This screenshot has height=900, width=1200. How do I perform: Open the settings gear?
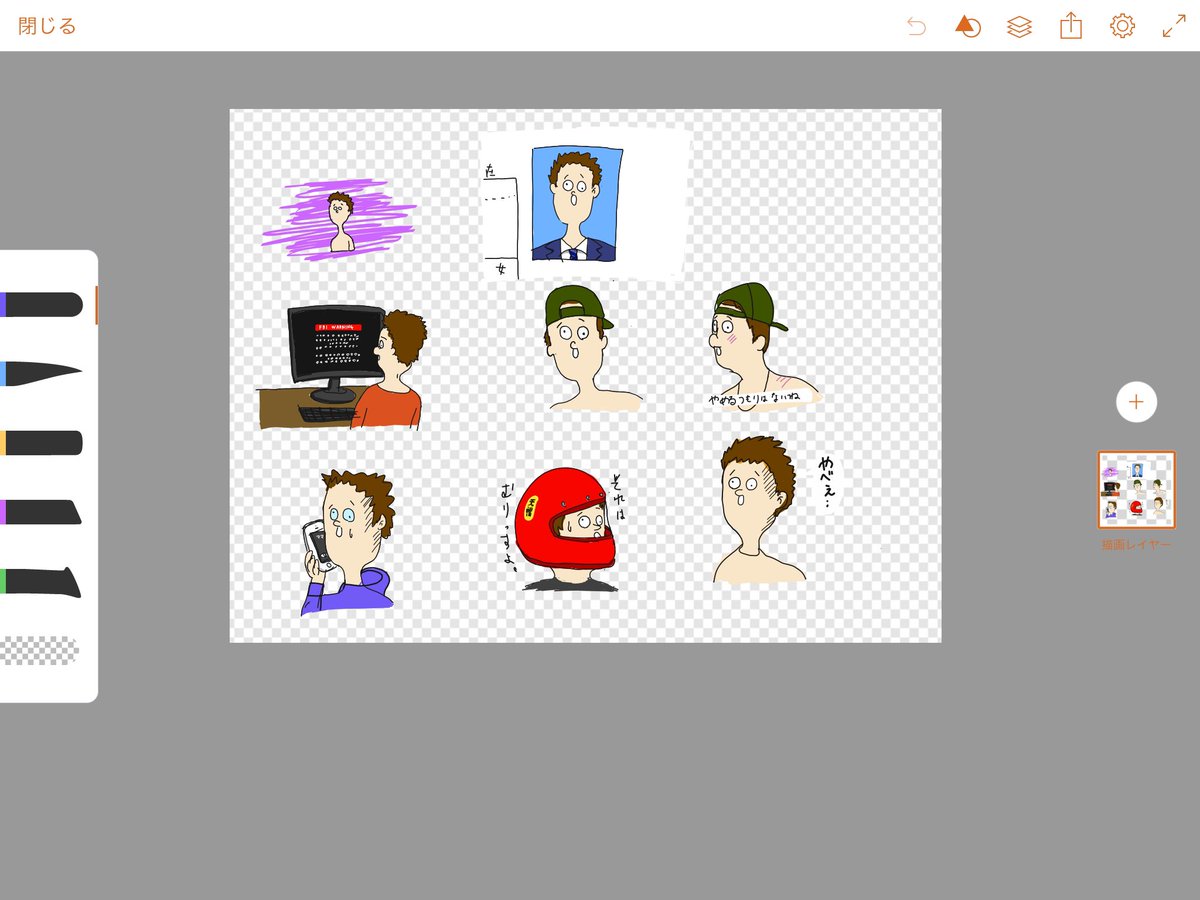tap(1123, 26)
